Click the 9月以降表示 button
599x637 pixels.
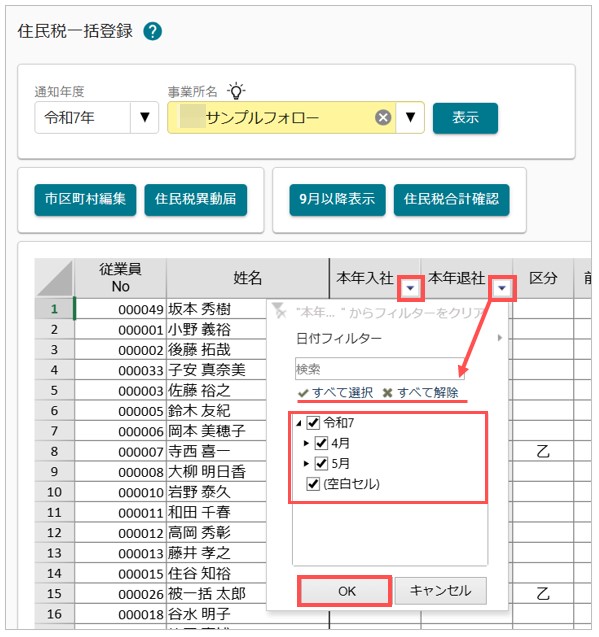click(337, 199)
